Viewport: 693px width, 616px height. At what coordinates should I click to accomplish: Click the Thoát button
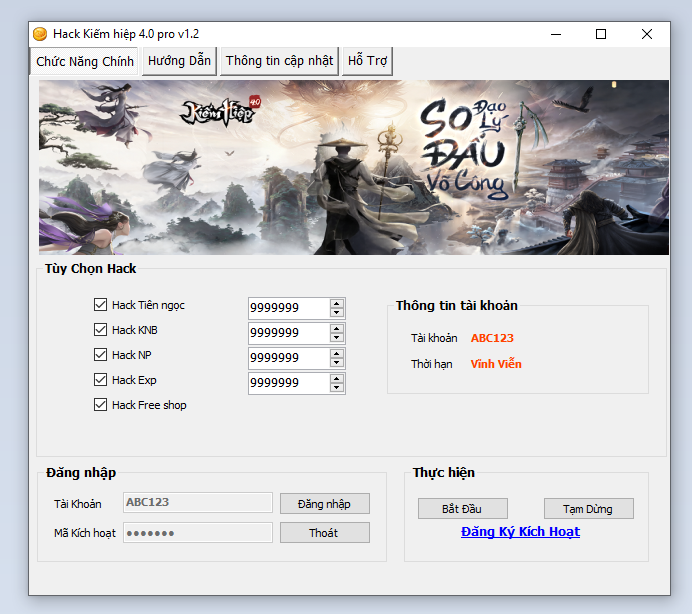[324, 533]
